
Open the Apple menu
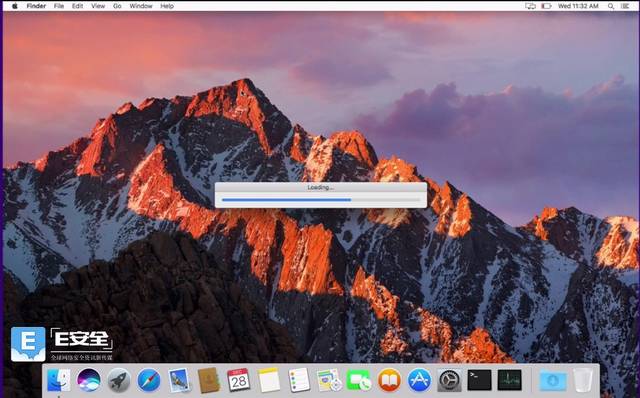click(x=15, y=6)
